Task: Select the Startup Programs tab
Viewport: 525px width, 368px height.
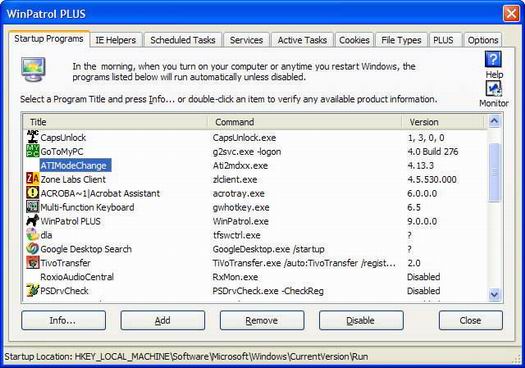Action: click(x=49, y=39)
